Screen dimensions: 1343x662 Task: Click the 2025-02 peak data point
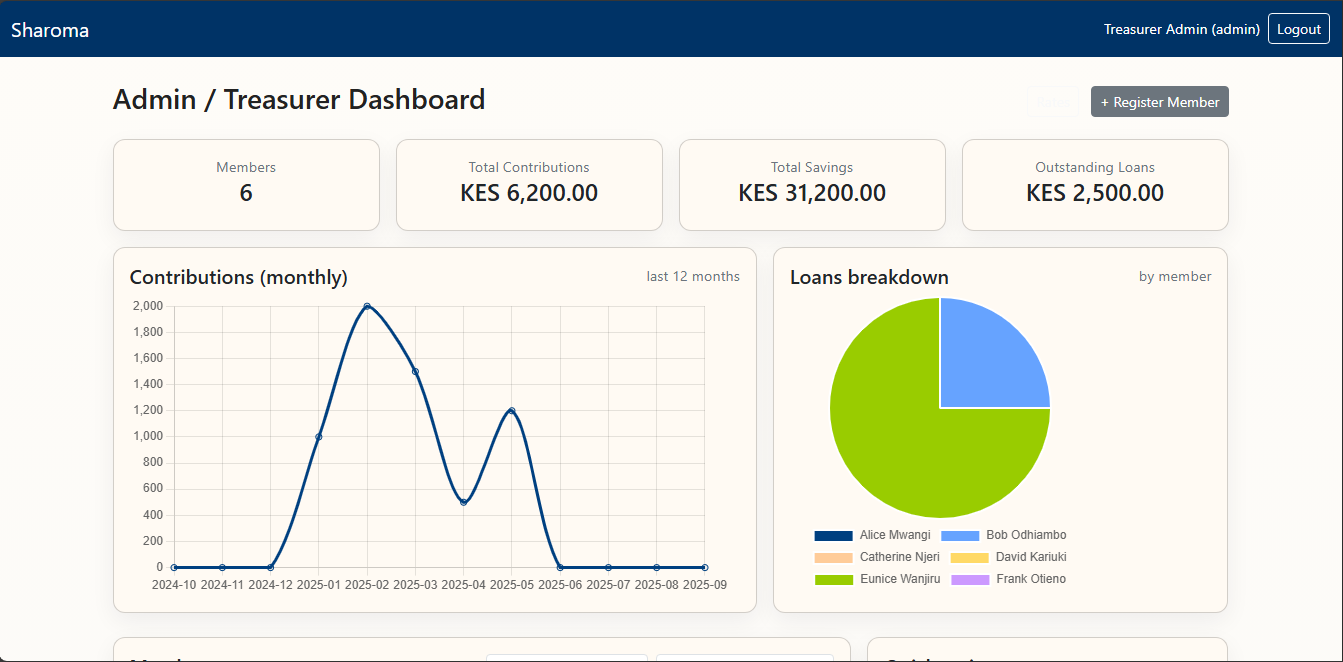point(367,306)
